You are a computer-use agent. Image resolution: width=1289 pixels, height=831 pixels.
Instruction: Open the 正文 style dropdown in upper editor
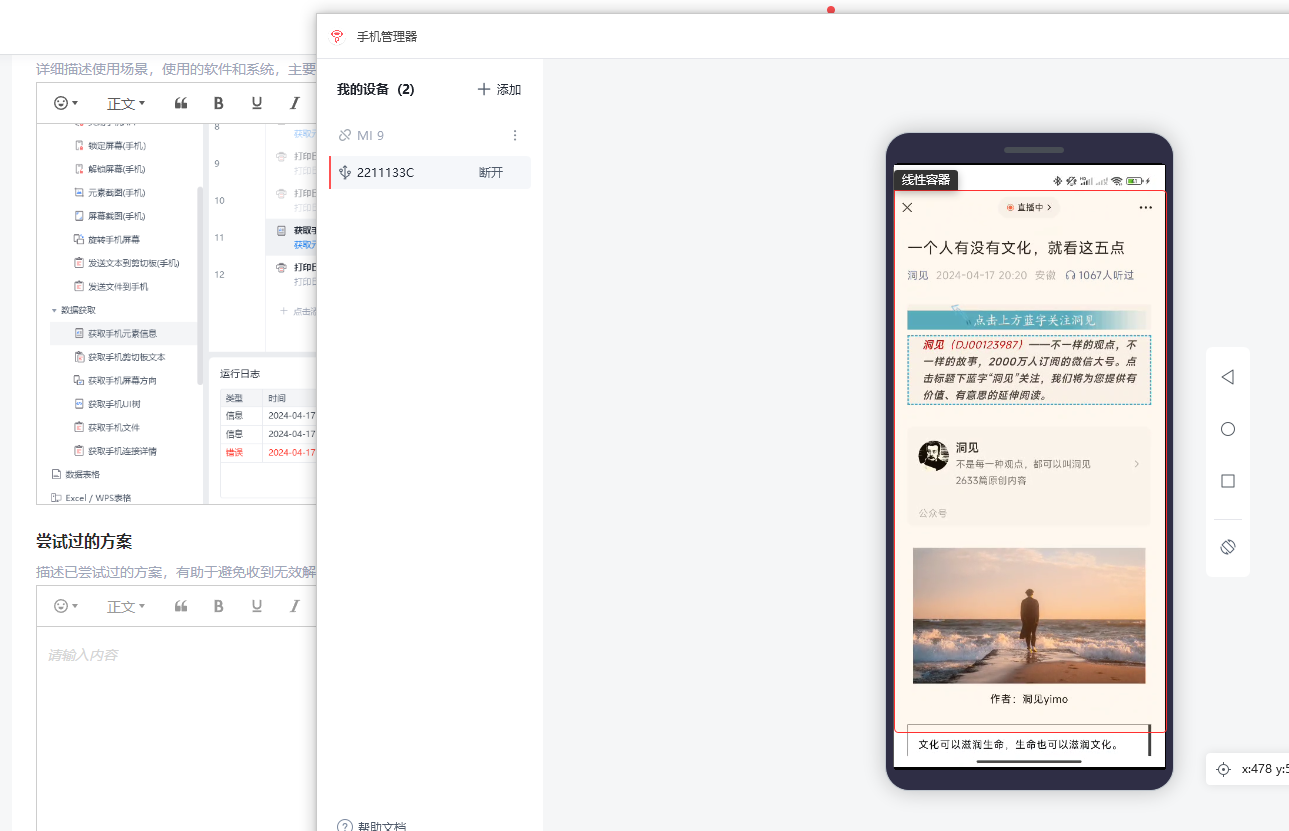[126, 103]
